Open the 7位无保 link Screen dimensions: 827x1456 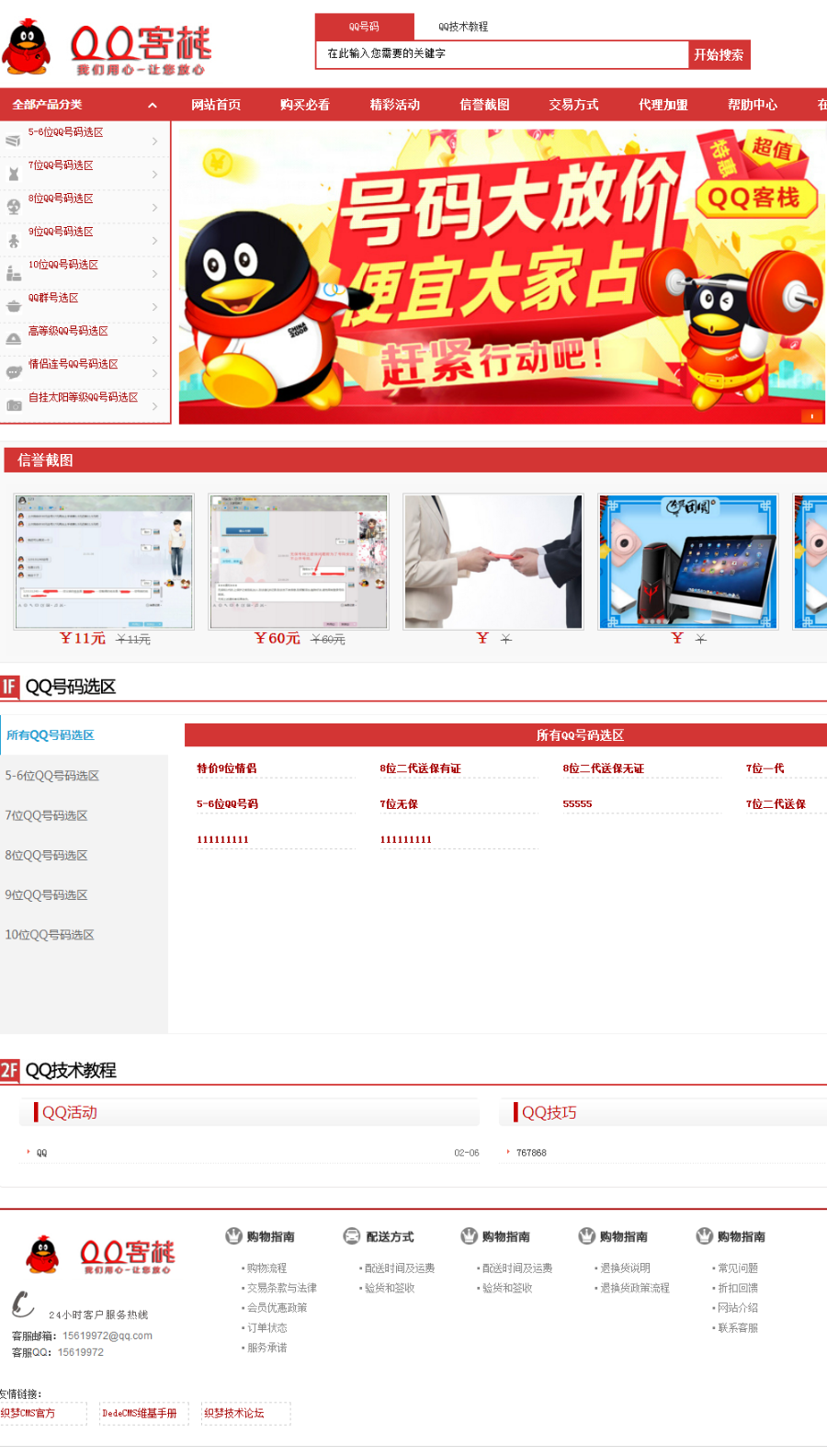click(x=399, y=804)
